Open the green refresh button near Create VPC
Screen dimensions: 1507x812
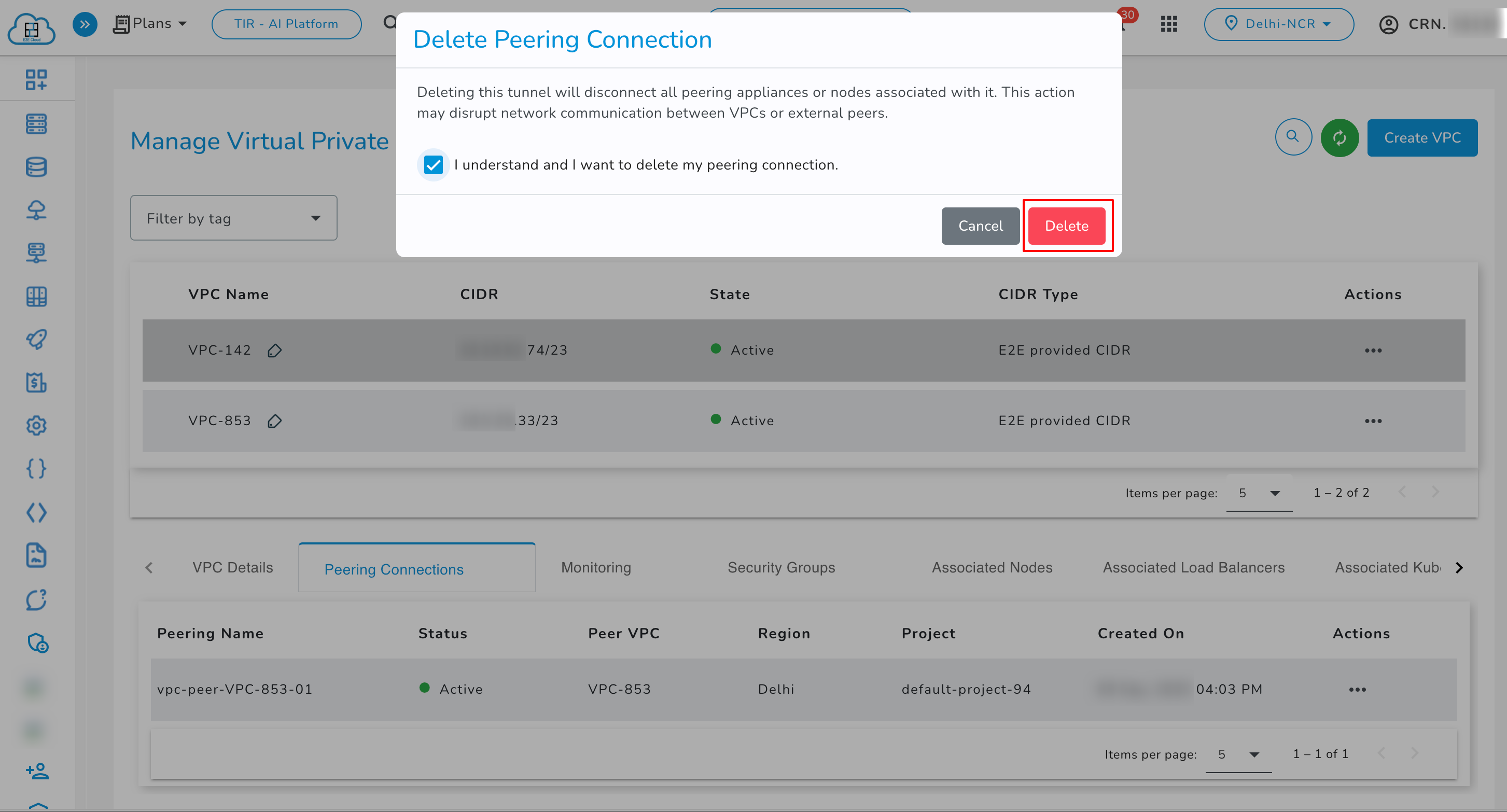[x=1339, y=137]
